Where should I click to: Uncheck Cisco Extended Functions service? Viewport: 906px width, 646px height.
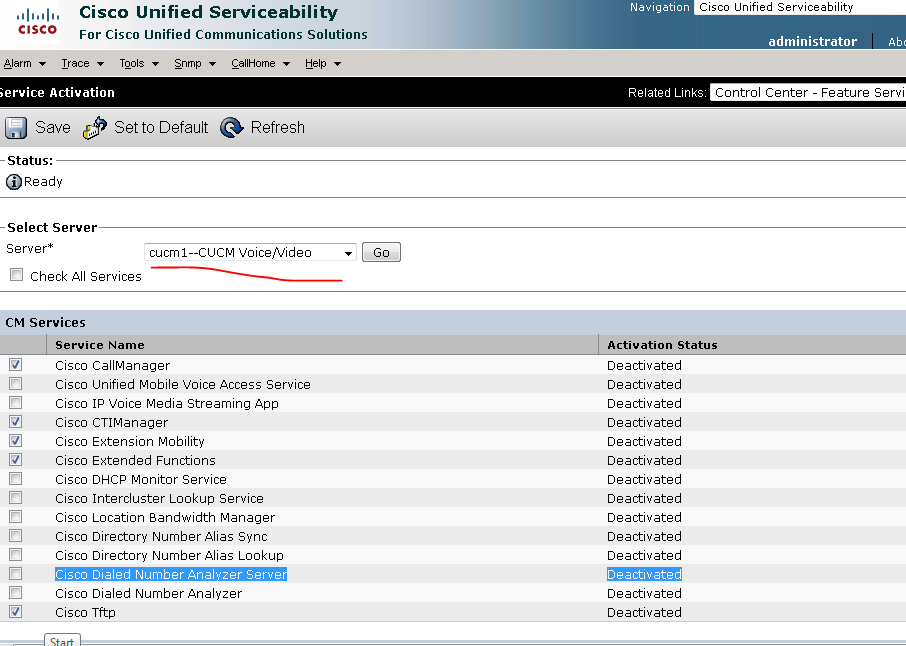16,460
